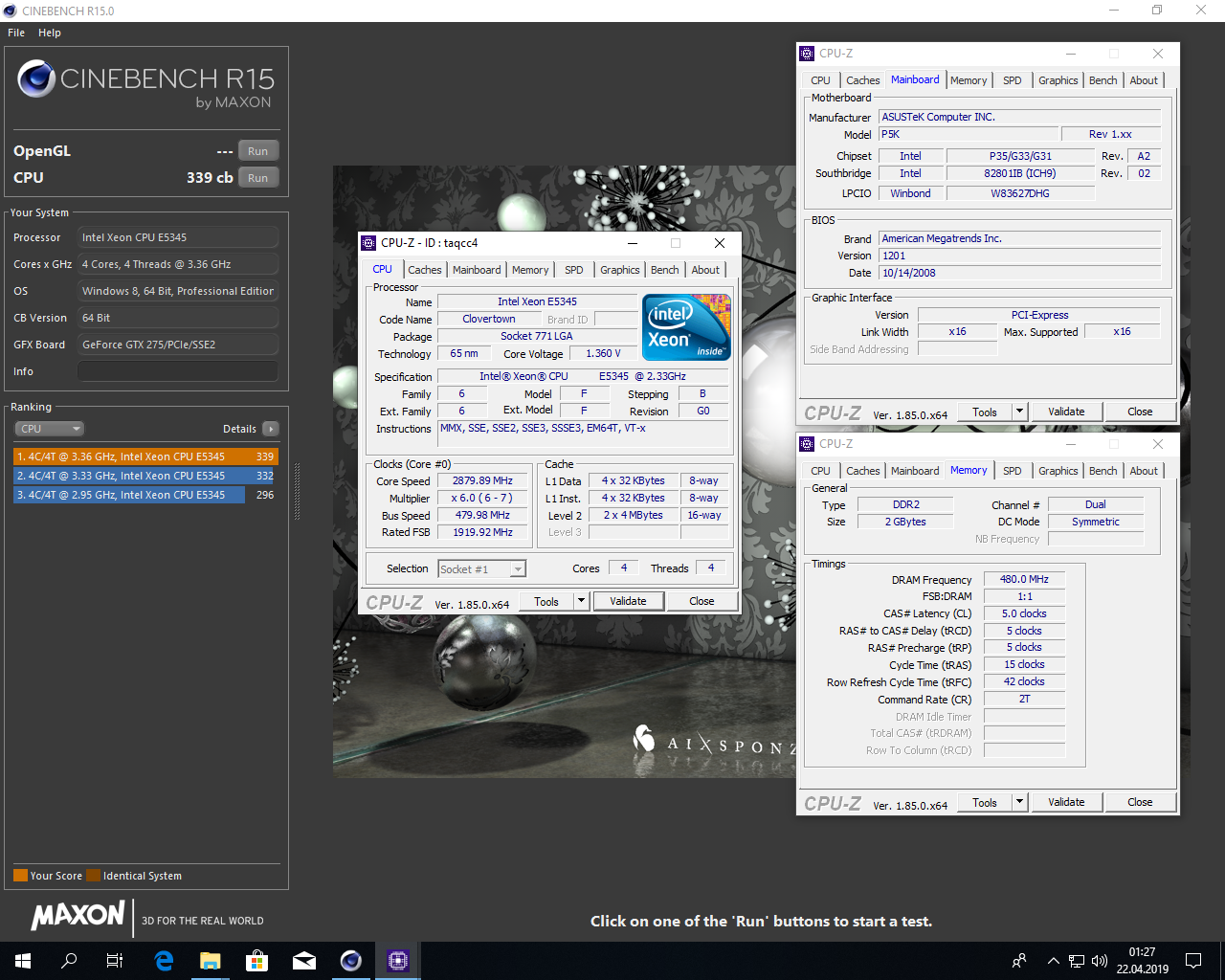Run the CPU benchmark

coord(258,178)
